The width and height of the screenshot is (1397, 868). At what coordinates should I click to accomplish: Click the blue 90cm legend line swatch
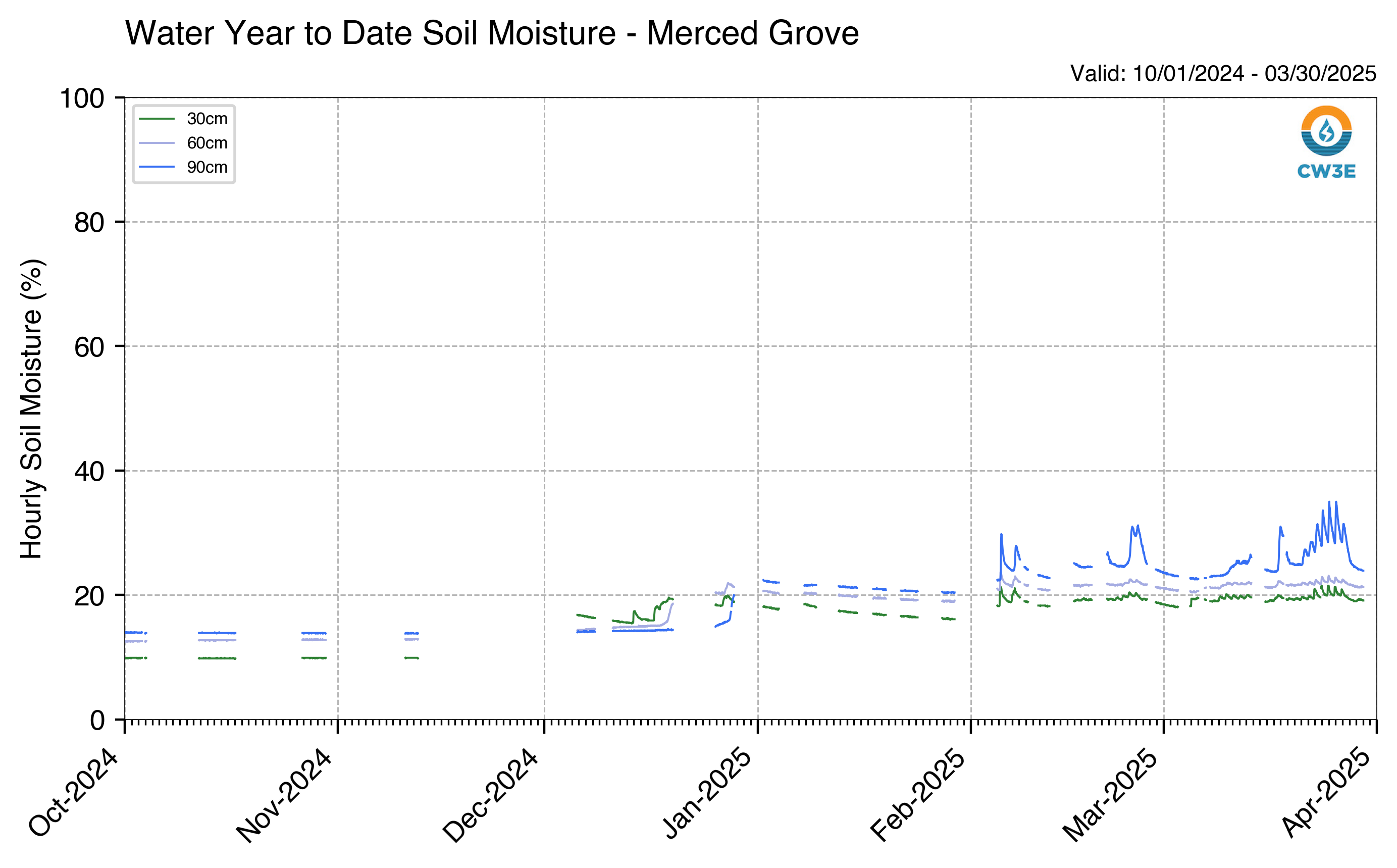[x=157, y=167]
